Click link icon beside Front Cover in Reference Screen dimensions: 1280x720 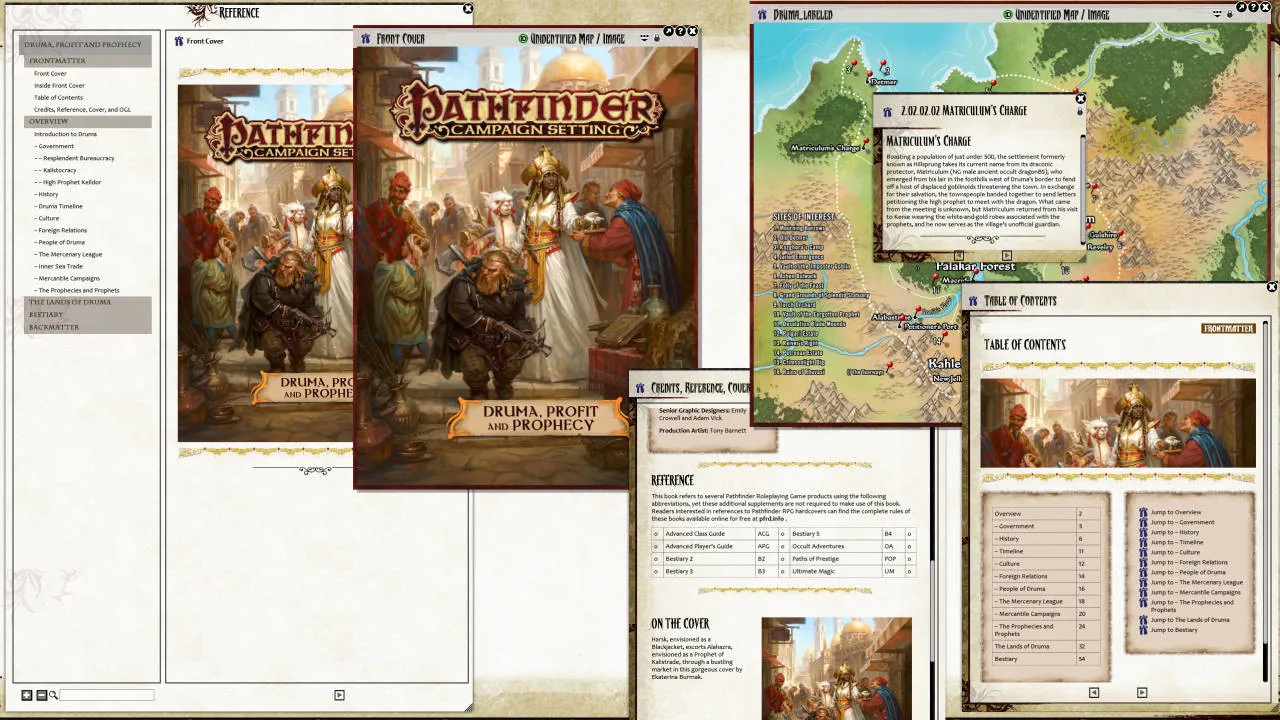(x=178, y=41)
